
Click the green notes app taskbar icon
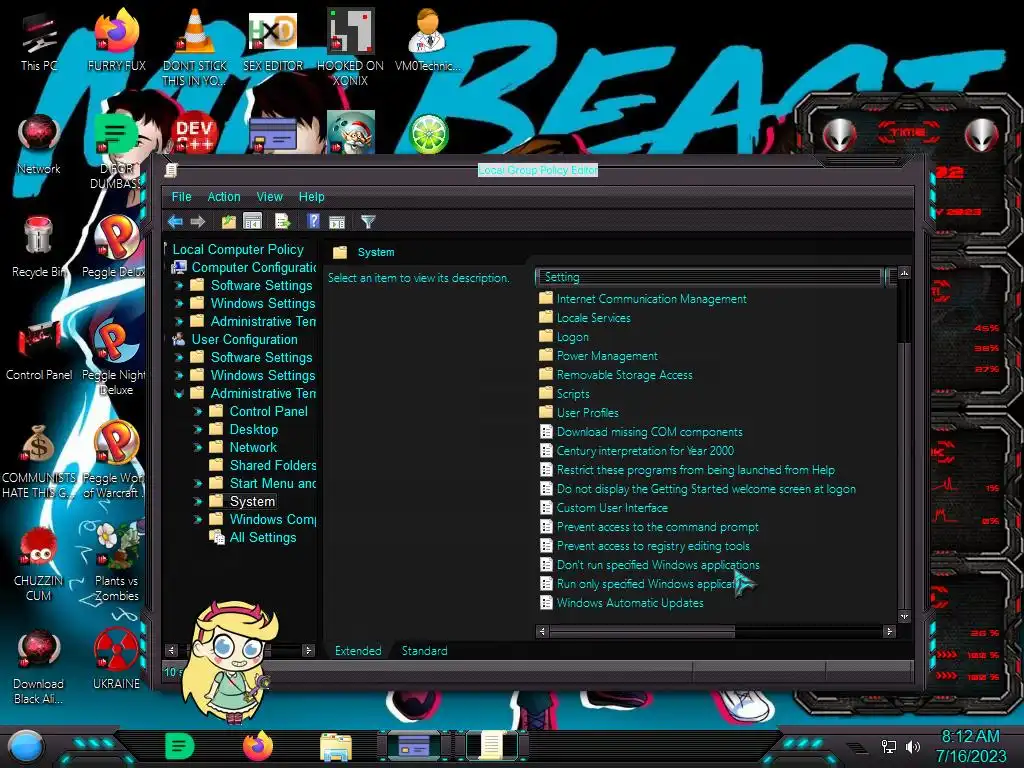180,746
